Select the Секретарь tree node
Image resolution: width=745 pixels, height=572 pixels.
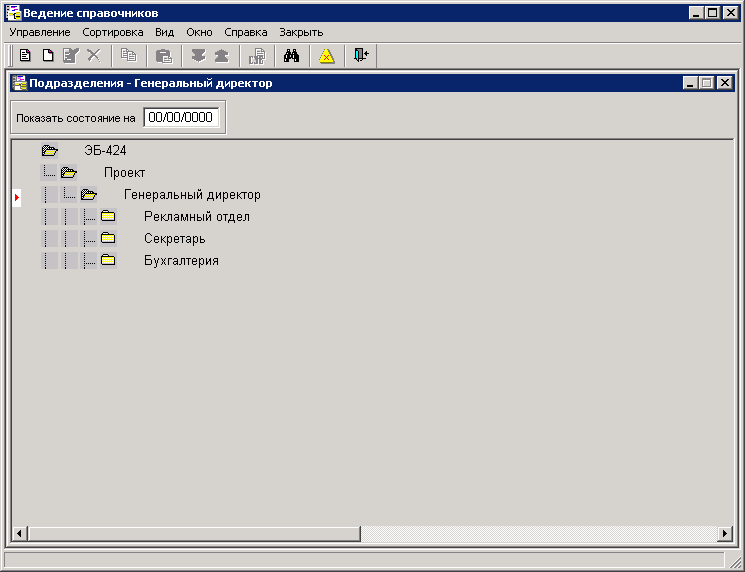174,238
